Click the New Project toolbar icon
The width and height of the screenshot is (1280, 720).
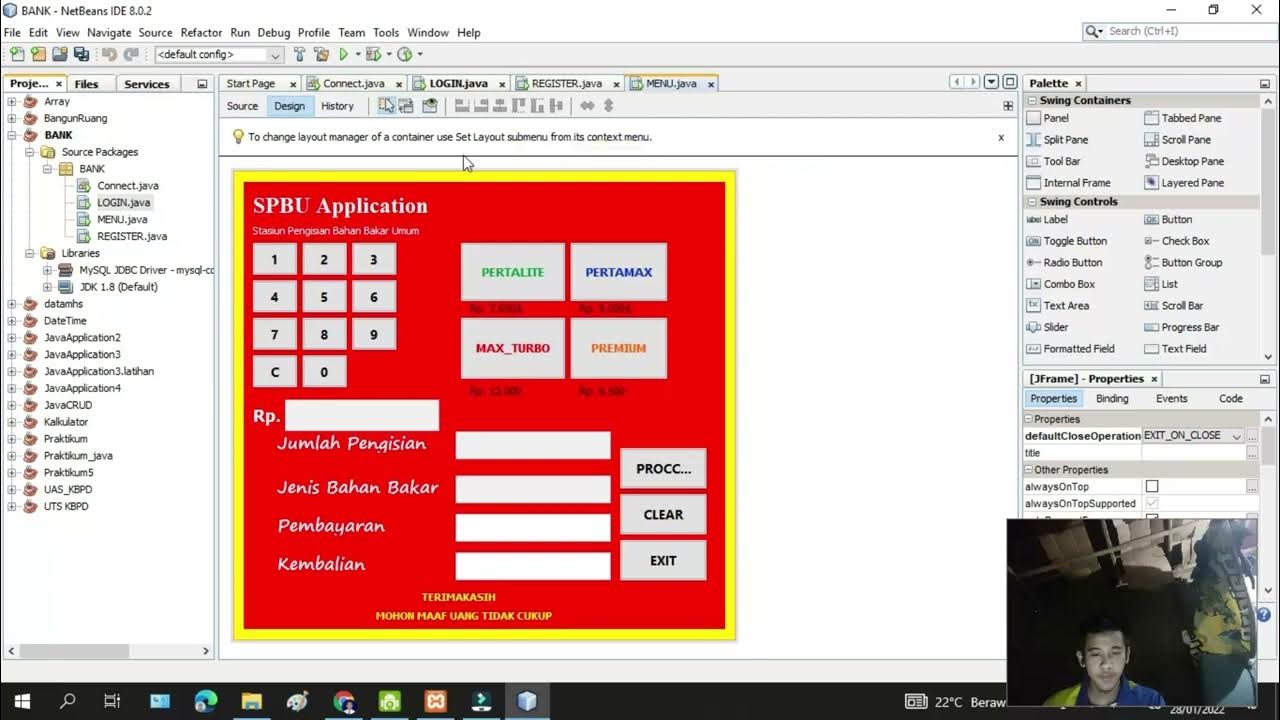pos(38,54)
